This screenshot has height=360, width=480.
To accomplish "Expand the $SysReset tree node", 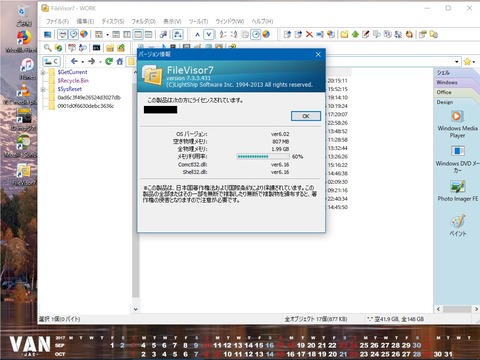I will tap(43, 89).
